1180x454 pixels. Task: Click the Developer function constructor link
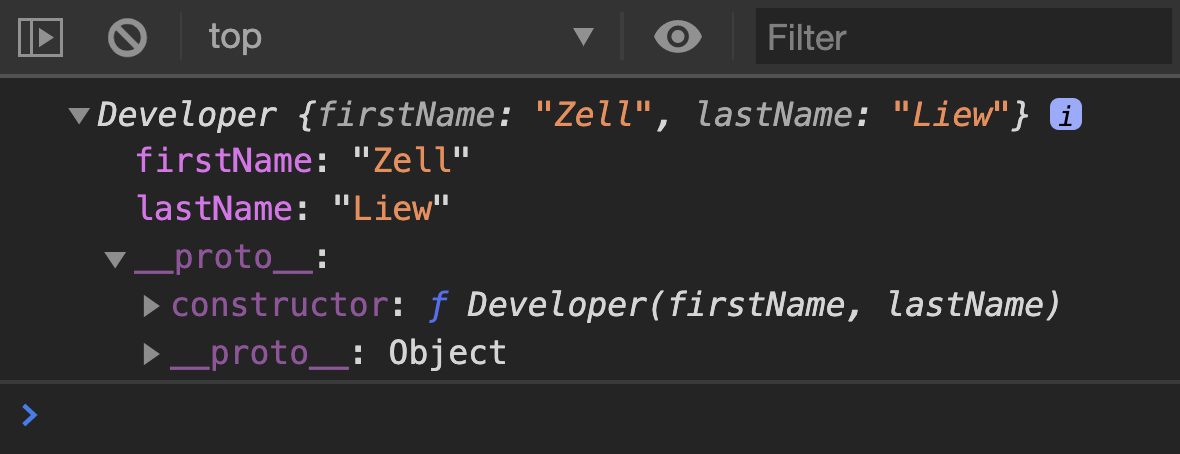(x=762, y=306)
